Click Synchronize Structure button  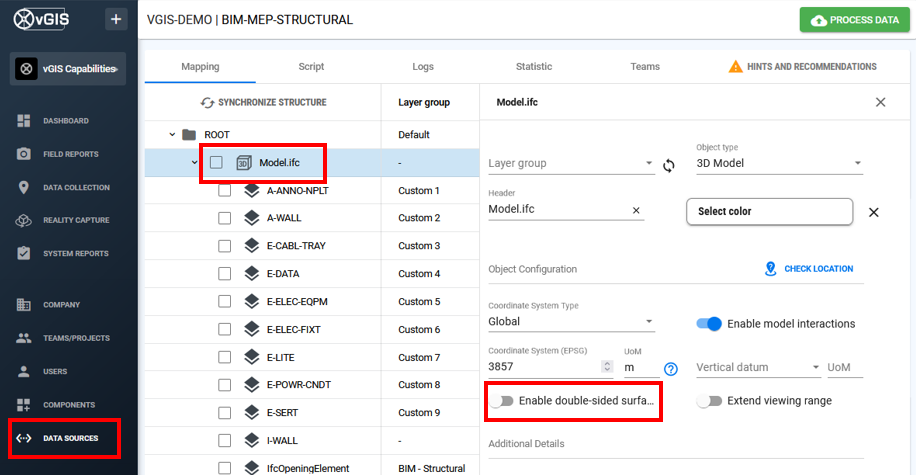pos(263,102)
